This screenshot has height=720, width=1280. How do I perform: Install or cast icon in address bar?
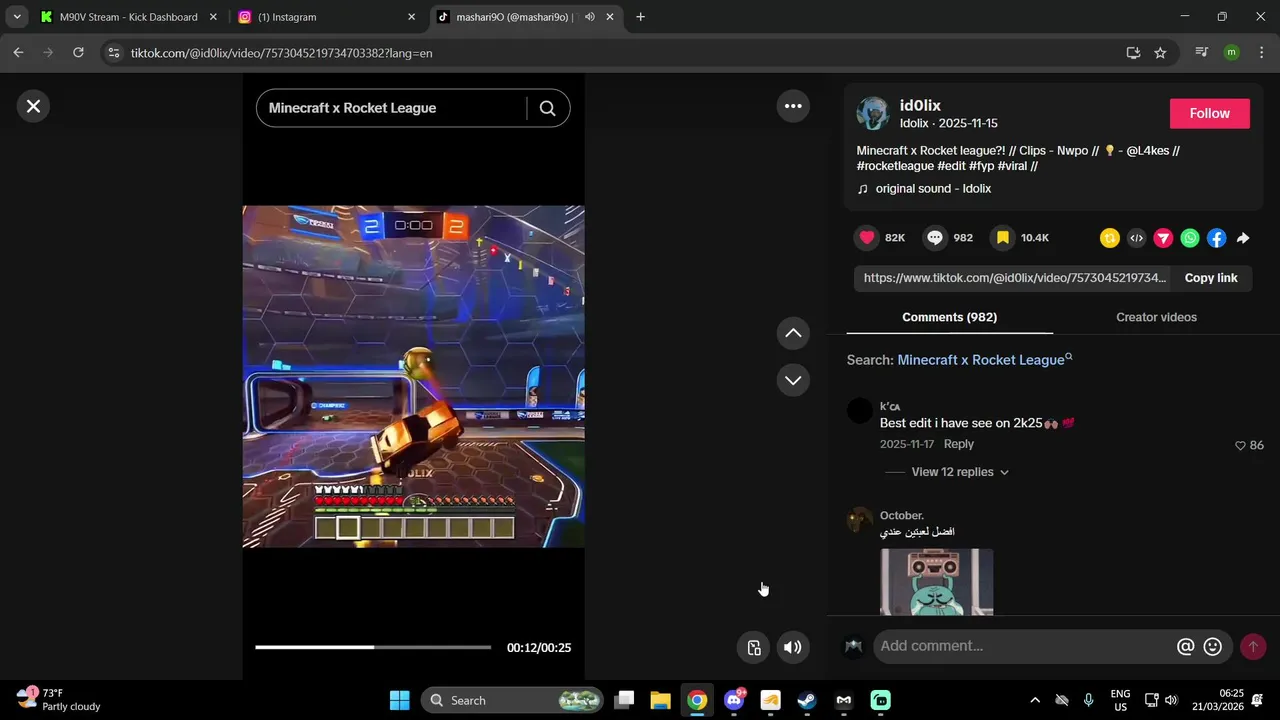1133,53
